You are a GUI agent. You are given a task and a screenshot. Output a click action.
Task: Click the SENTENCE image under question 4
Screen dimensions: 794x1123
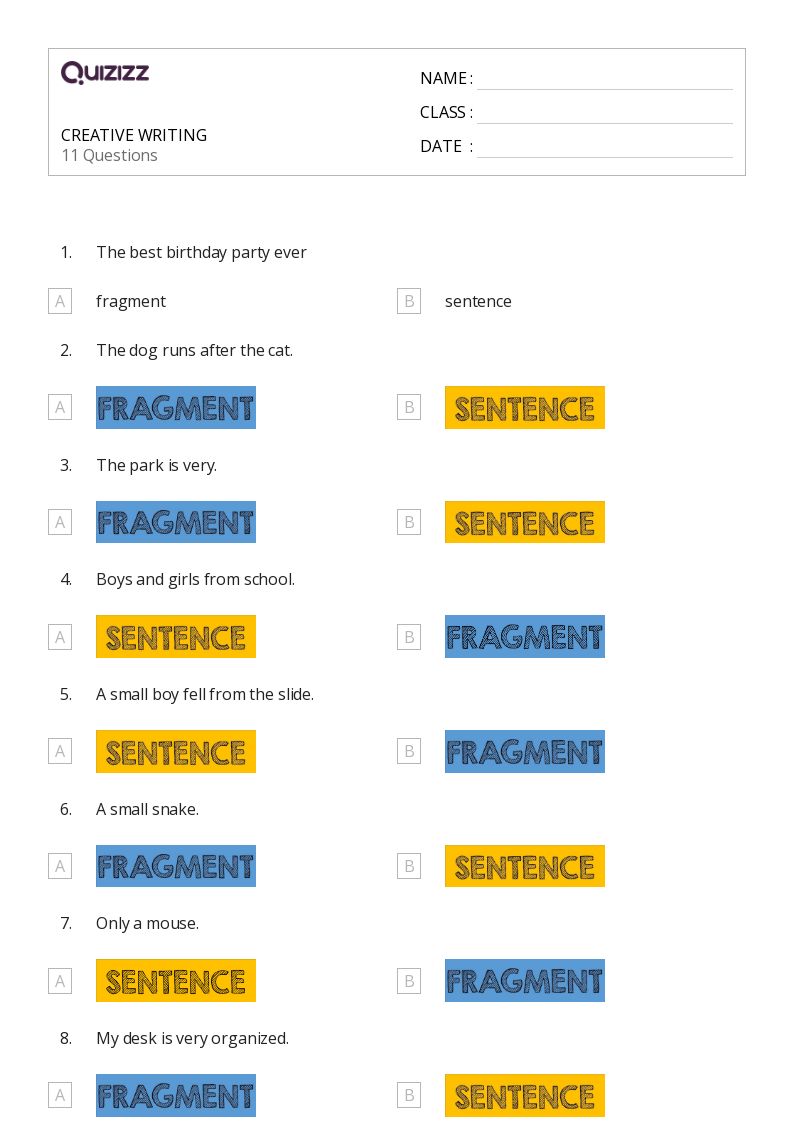(x=176, y=637)
